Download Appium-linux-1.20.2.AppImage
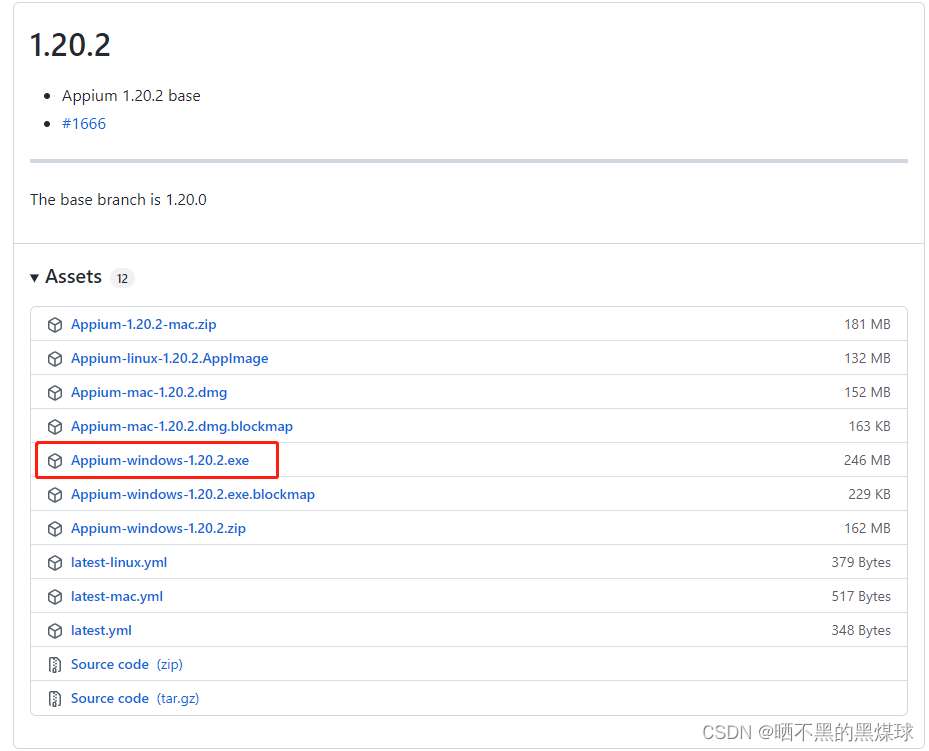This screenshot has width=929, height=751. pos(169,358)
